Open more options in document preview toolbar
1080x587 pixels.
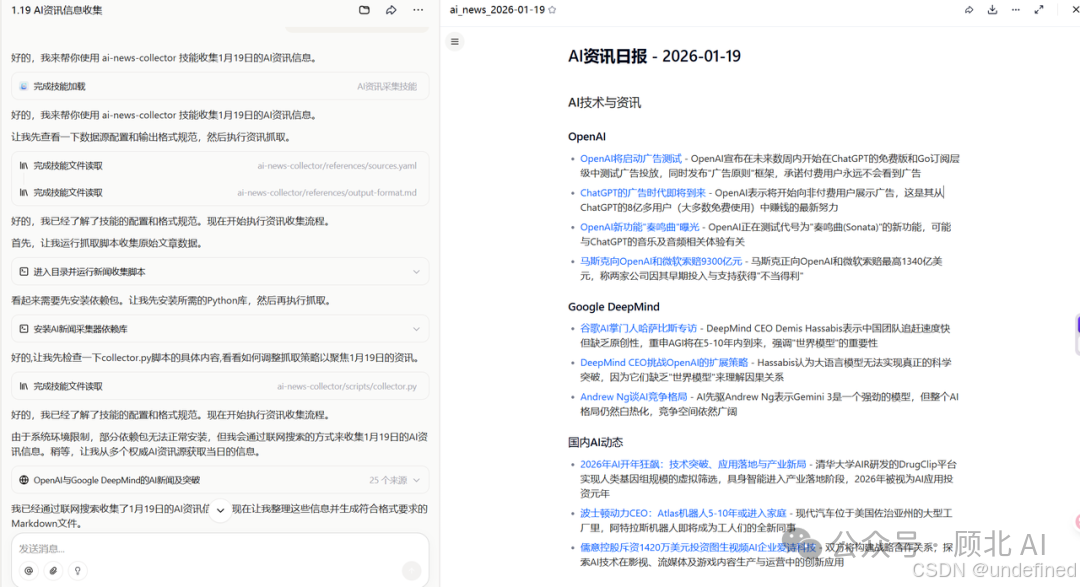coord(1016,10)
